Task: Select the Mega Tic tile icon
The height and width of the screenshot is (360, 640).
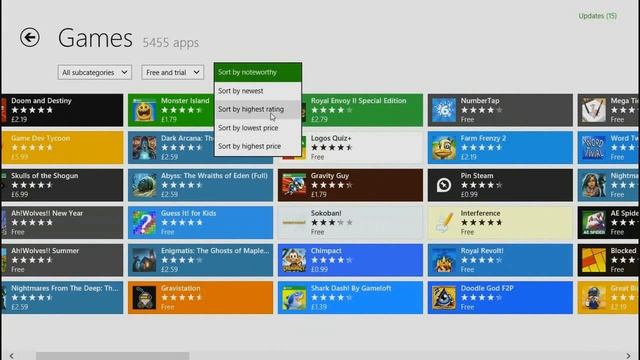Action: pos(593,110)
